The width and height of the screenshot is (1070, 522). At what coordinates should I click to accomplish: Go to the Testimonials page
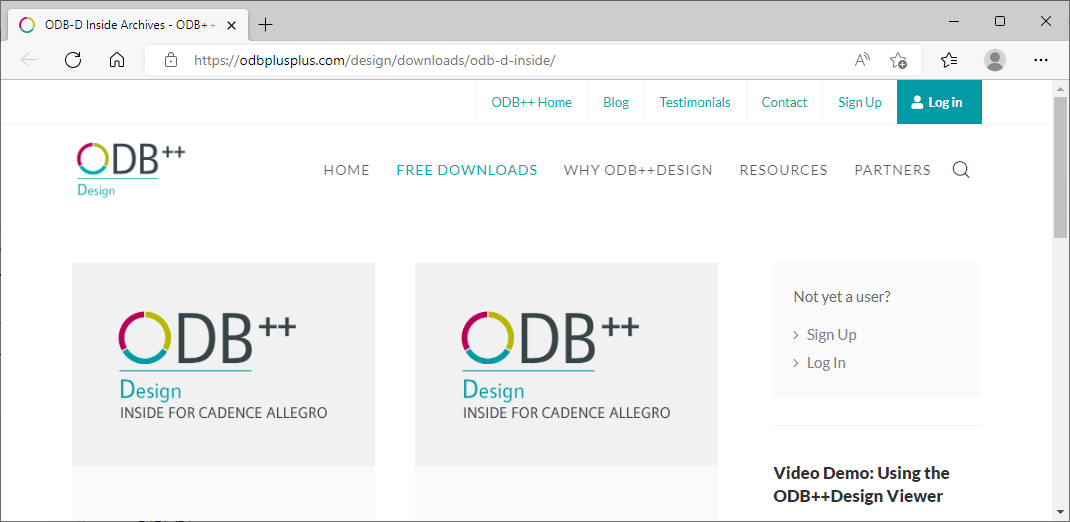pos(695,102)
